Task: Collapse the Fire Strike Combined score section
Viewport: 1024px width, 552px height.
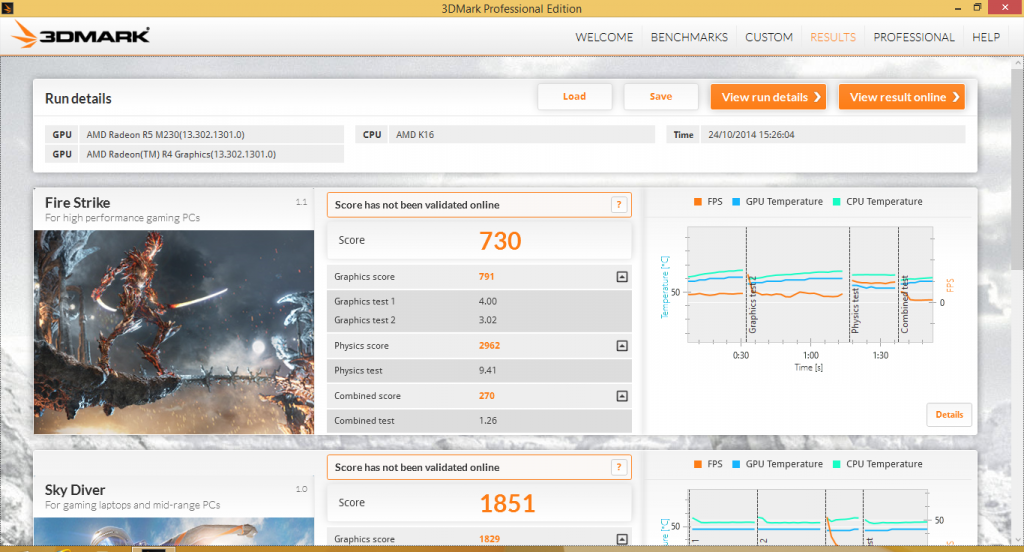Action: point(621,396)
